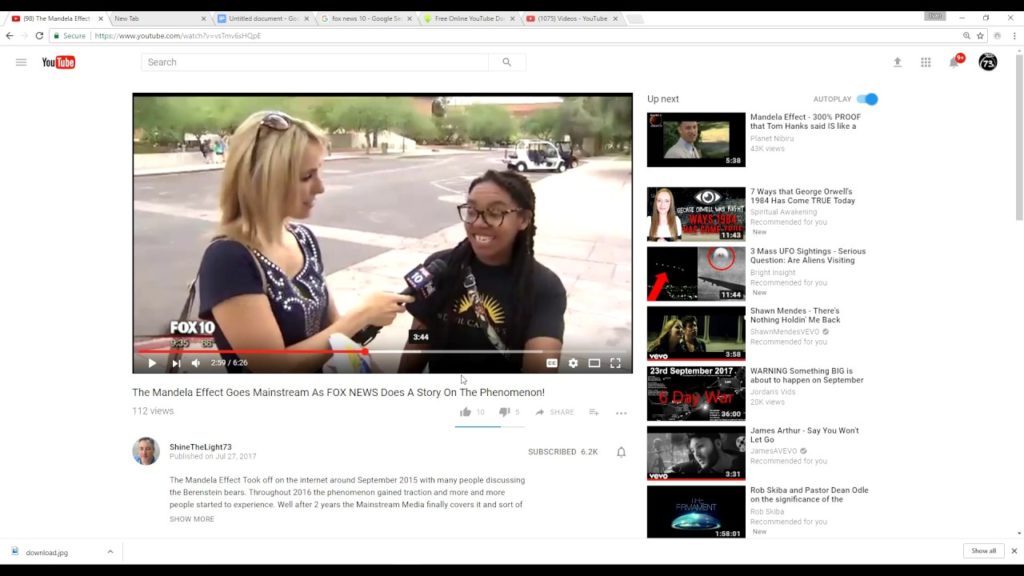Open Chrome zoom icon in address bar
1024x576 pixels.
tap(966, 36)
